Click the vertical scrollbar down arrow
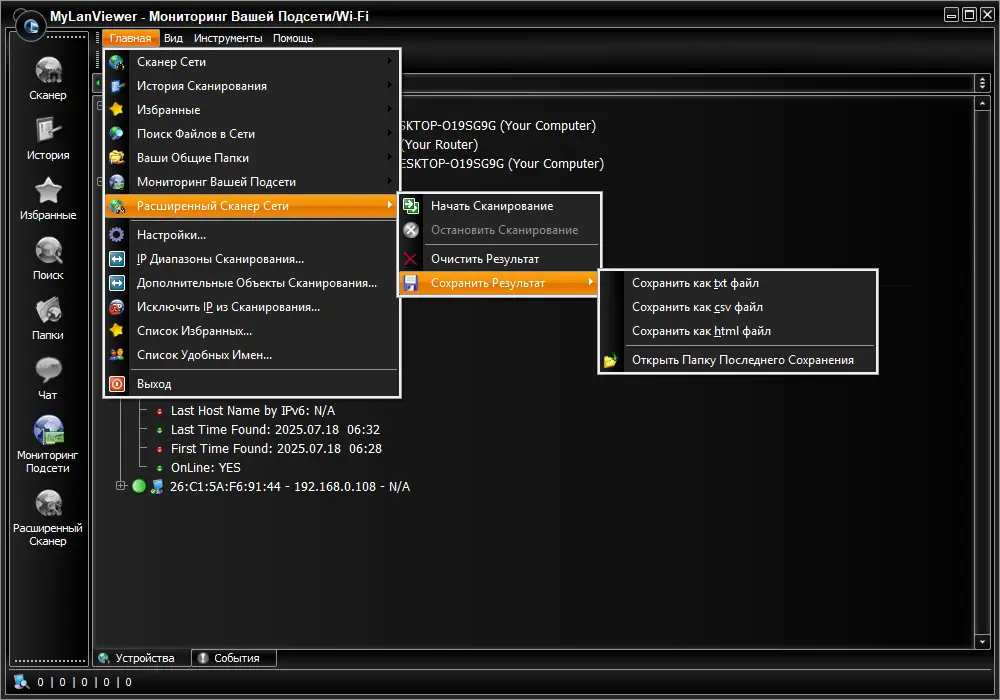This screenshot has width=1000, height=700. [982, 641]
